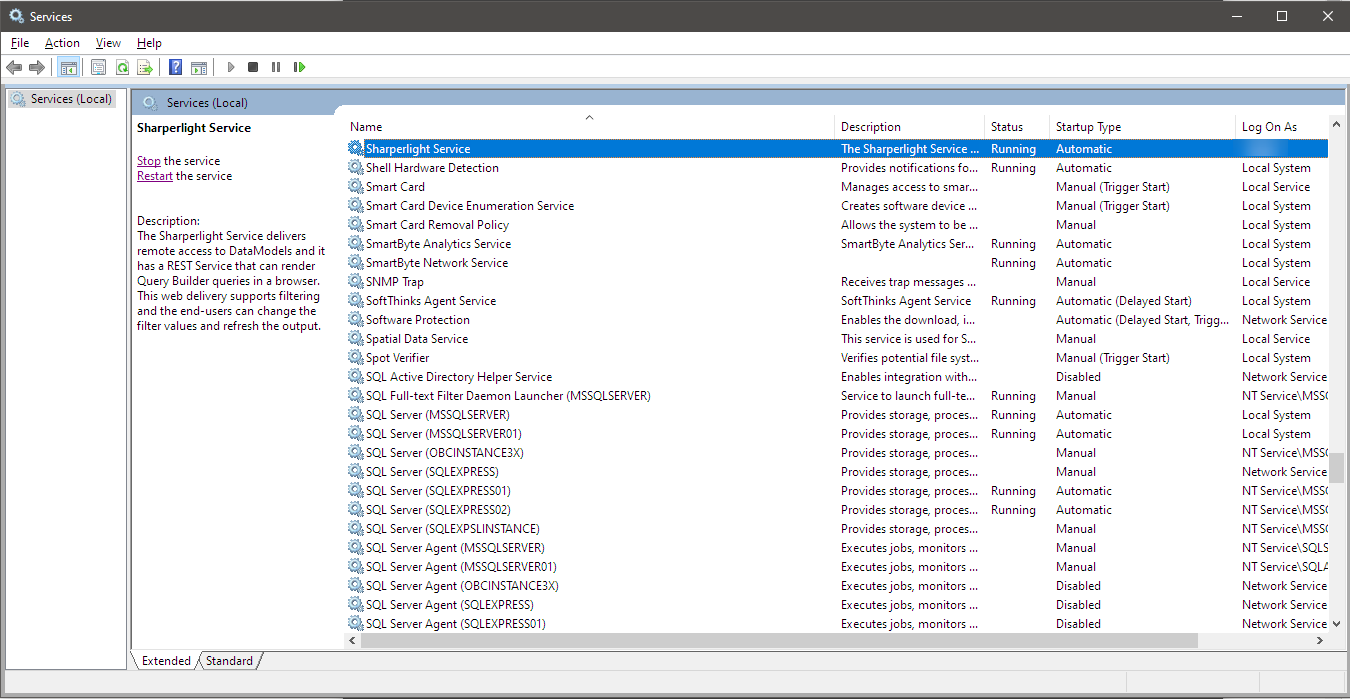Click gear icon beside Smart Card
This screenshot has height=699, width=1350.
pyautogui.click(x=355, y=186)
